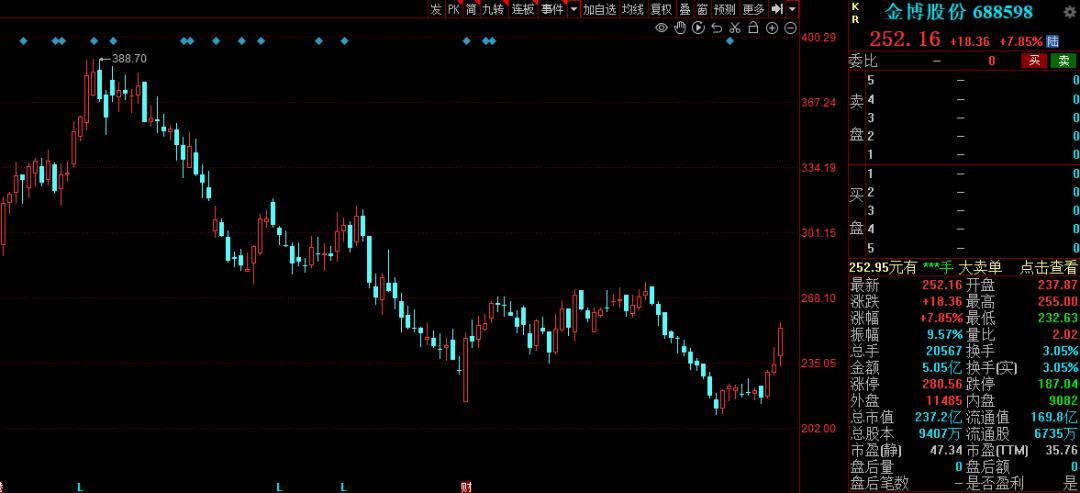Click the 金额 5.05亿 value
The height and width of the screenshot is (493, 1080).
pos(942,368)
